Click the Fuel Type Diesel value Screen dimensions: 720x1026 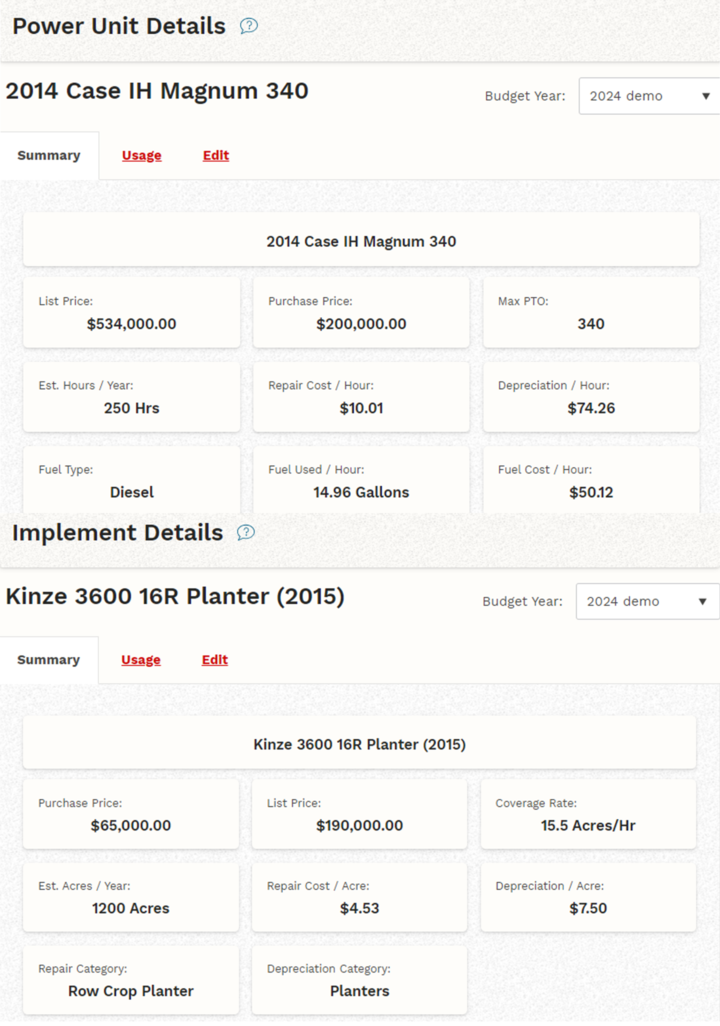(x=132, y=493)
